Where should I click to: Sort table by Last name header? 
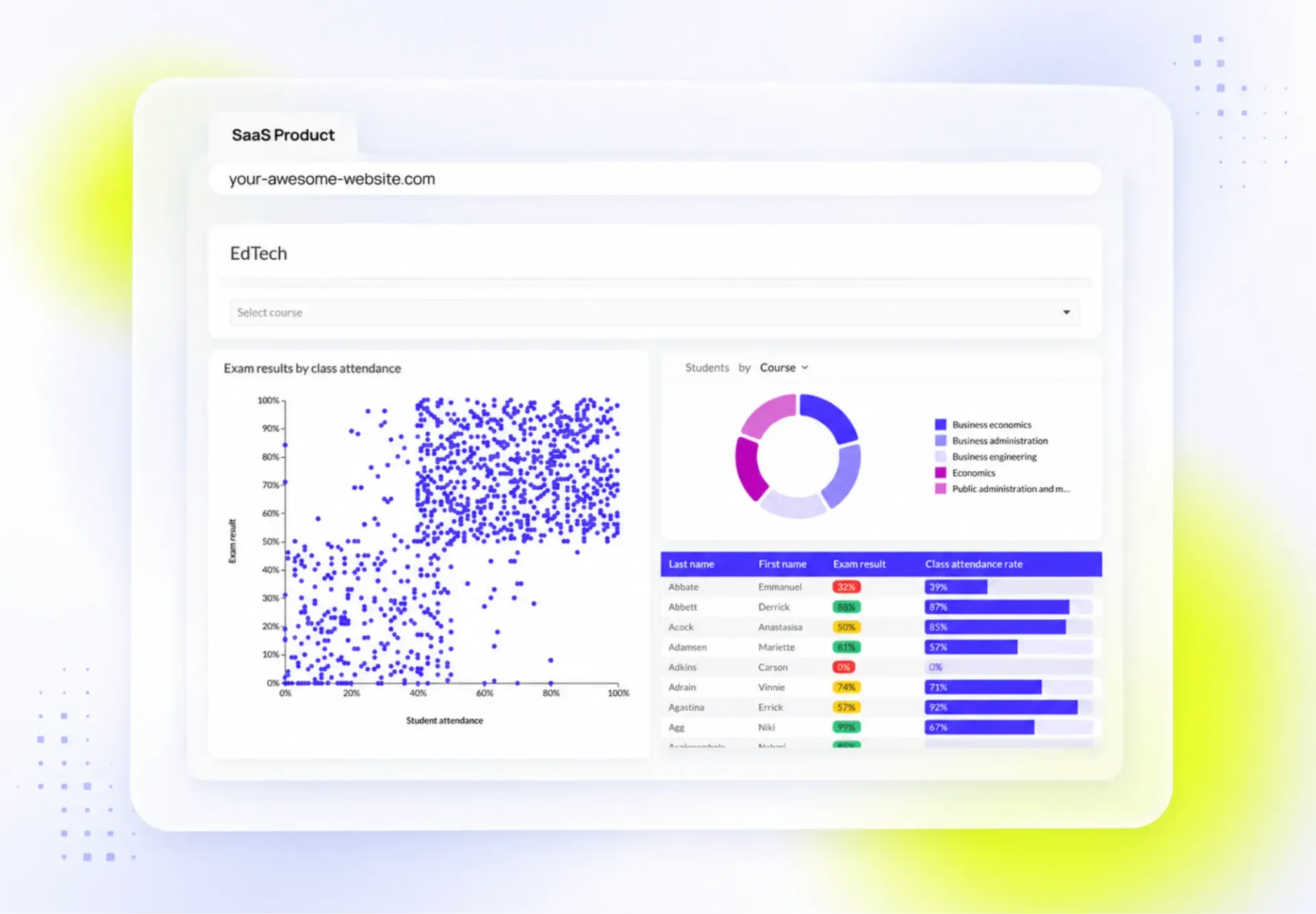[691, 565]
